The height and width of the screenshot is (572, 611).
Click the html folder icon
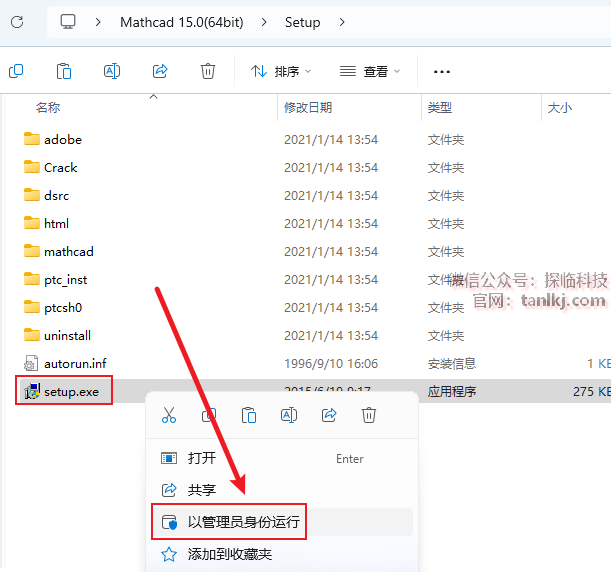click(32, 223)
